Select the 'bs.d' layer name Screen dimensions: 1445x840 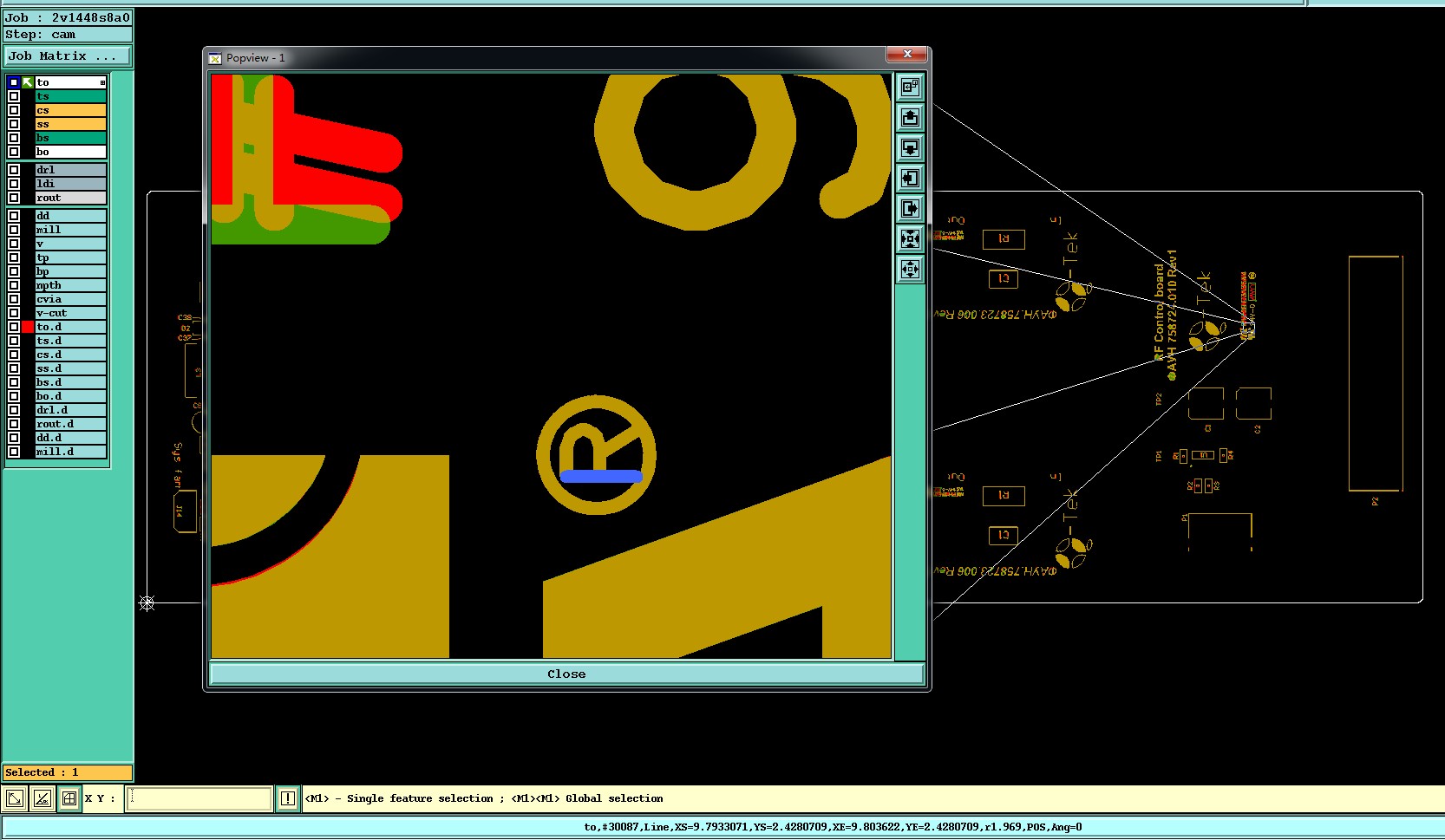(x=70, y=382)
